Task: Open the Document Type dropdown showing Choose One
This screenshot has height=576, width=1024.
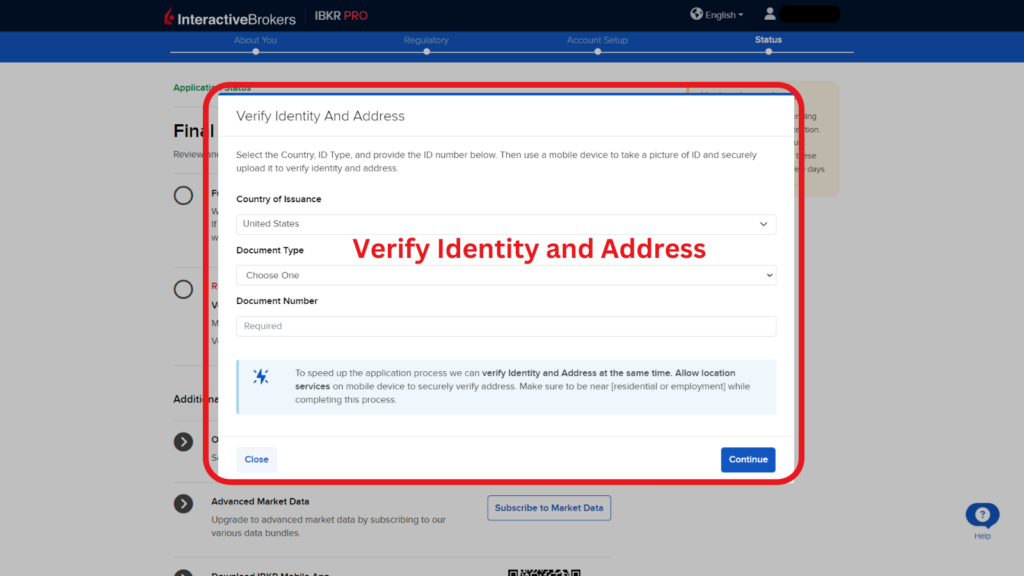Action: point(506,275)
